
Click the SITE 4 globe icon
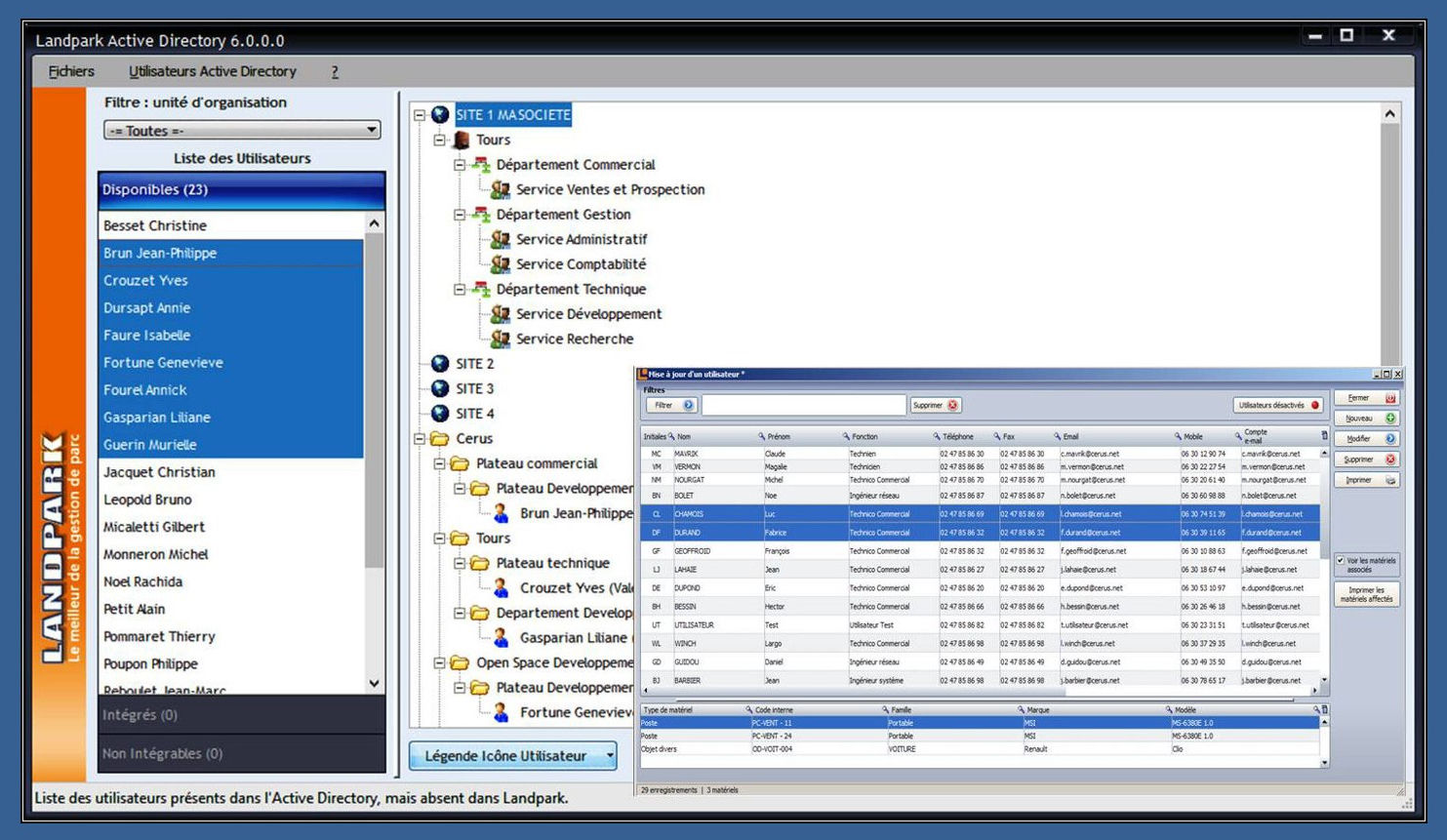click(x=440, y=414)
